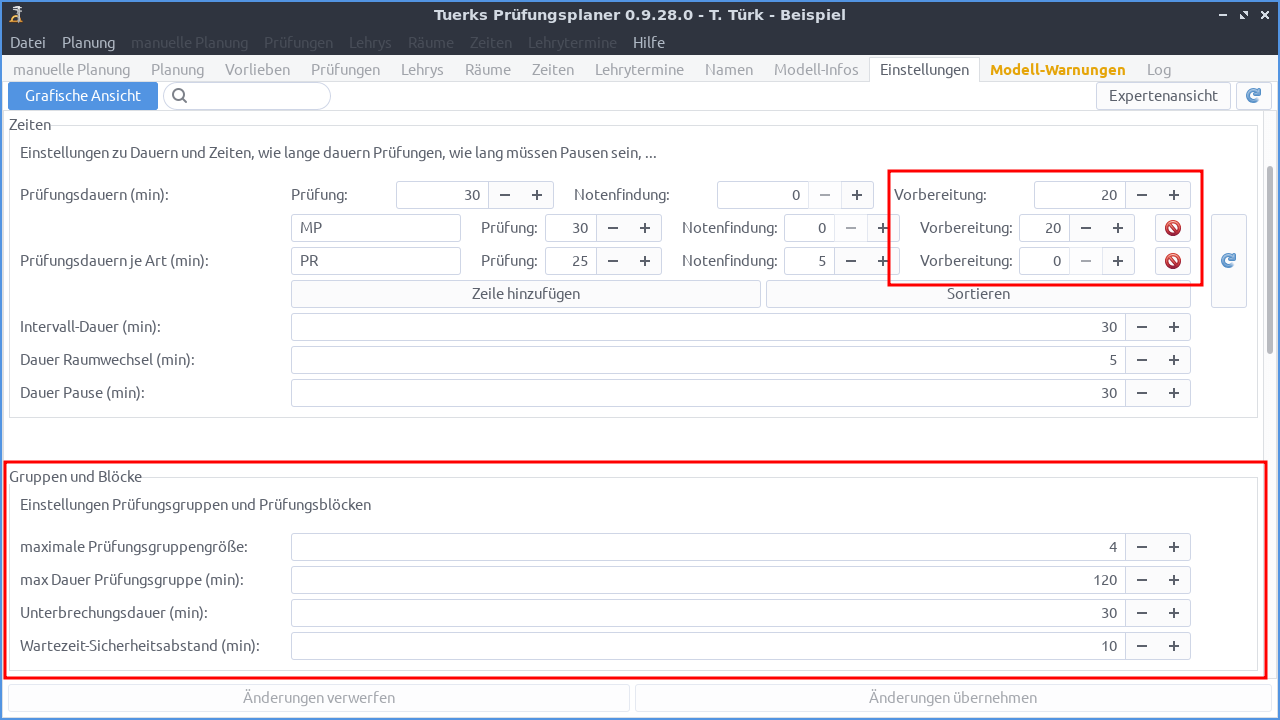Open the Datei menu
This screenshot has height=720, width=1280.
pos(28,43)
